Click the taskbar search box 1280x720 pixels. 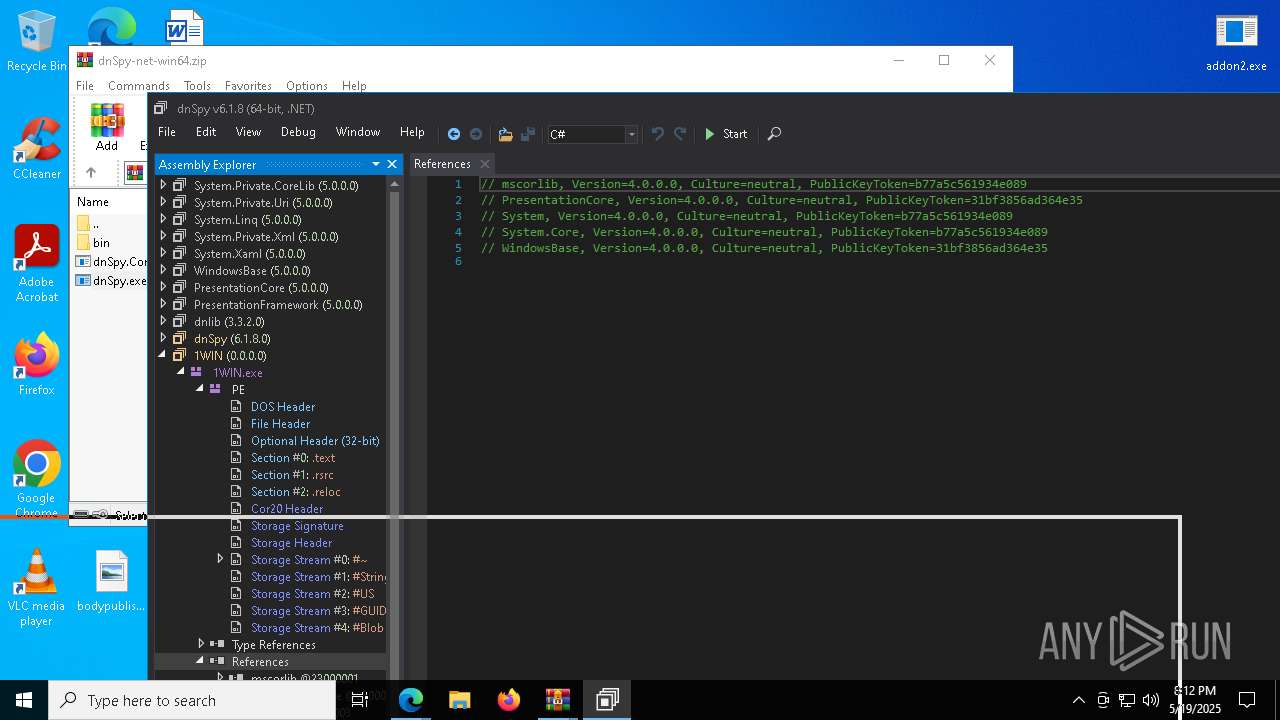pos(192,700)
